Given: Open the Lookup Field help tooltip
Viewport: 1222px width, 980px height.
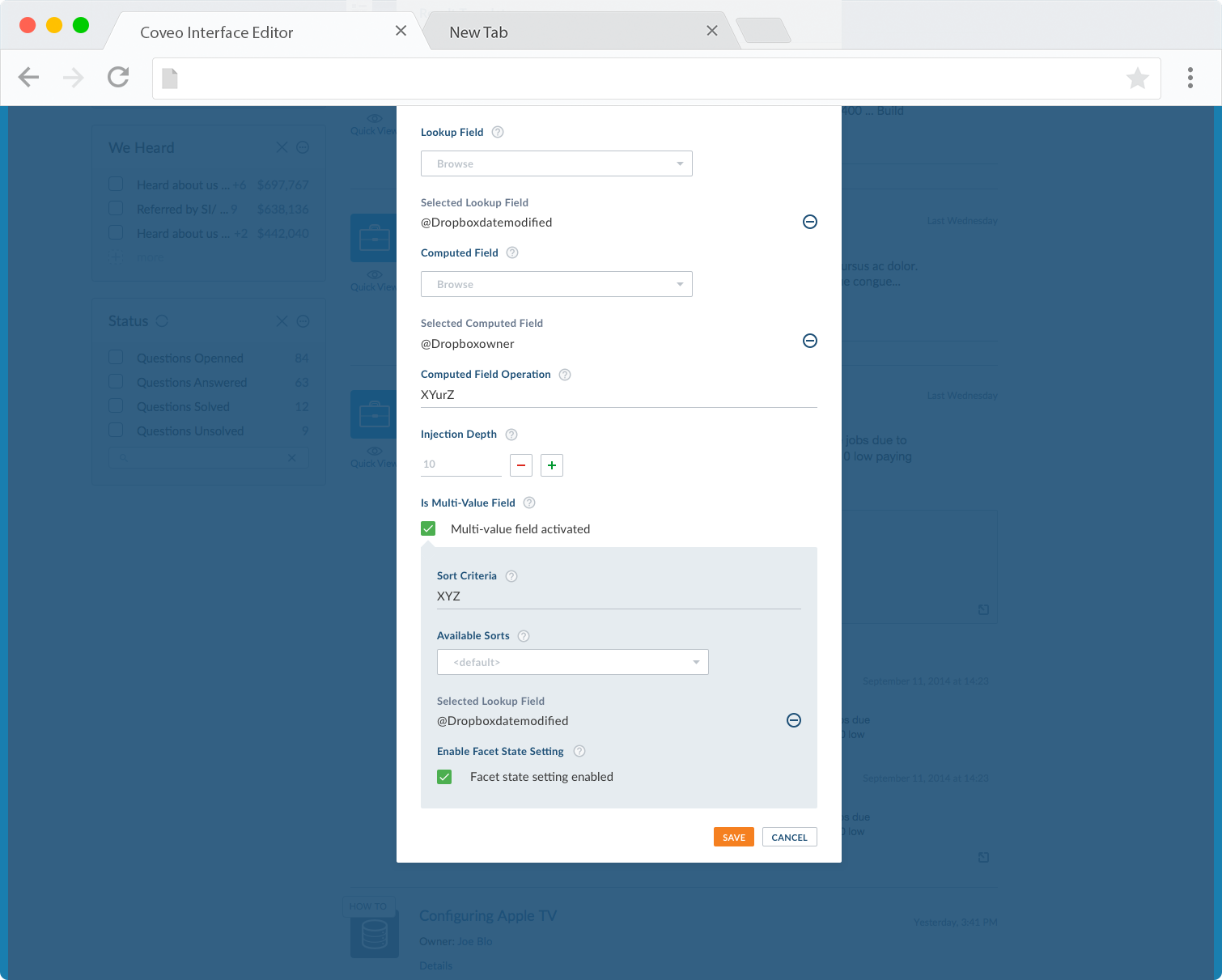Looking at the screenshot, I should coord(498,132).
